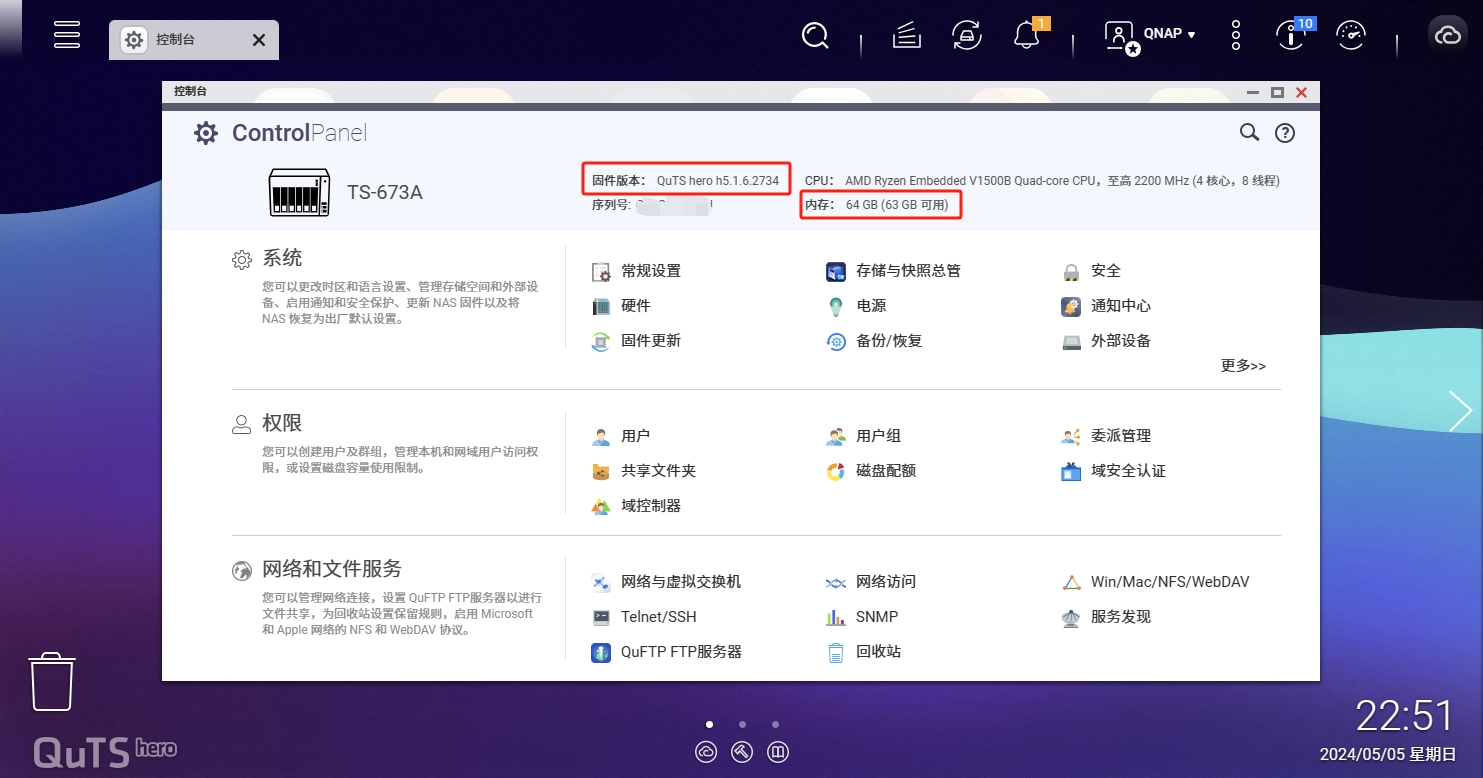Click the ControlPanel gear logo
Screen dimensions: 1483x778
pos(206,133)
